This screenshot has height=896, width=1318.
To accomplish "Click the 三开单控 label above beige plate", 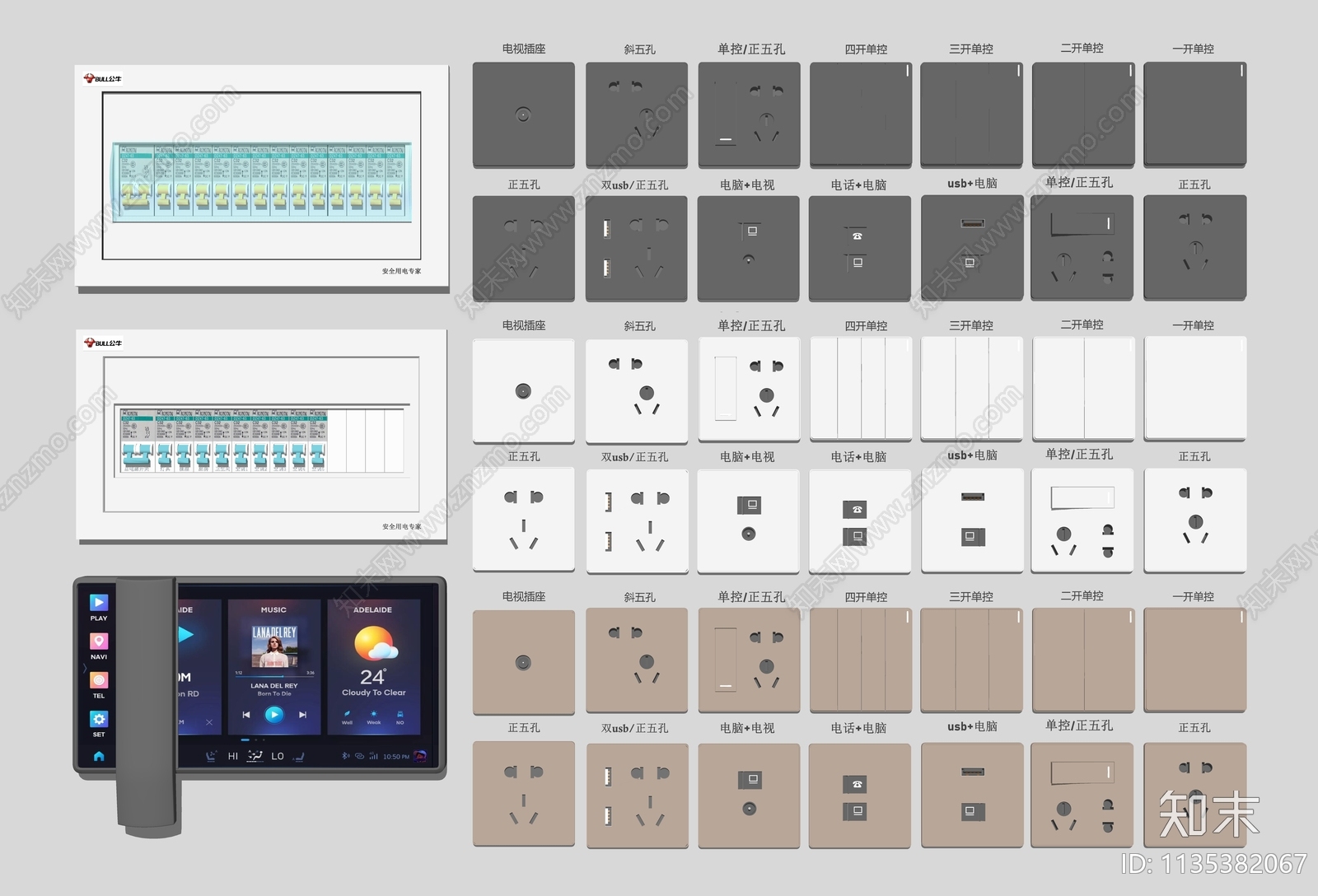I will pyautogui.click(x=971, y=596).
